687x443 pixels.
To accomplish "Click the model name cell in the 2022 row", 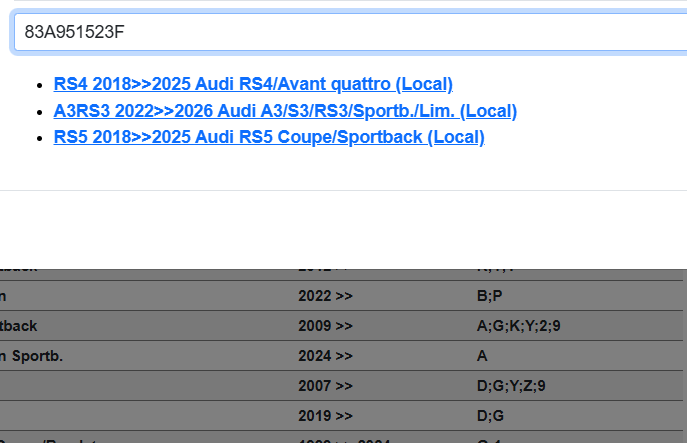I will point(100,297).
